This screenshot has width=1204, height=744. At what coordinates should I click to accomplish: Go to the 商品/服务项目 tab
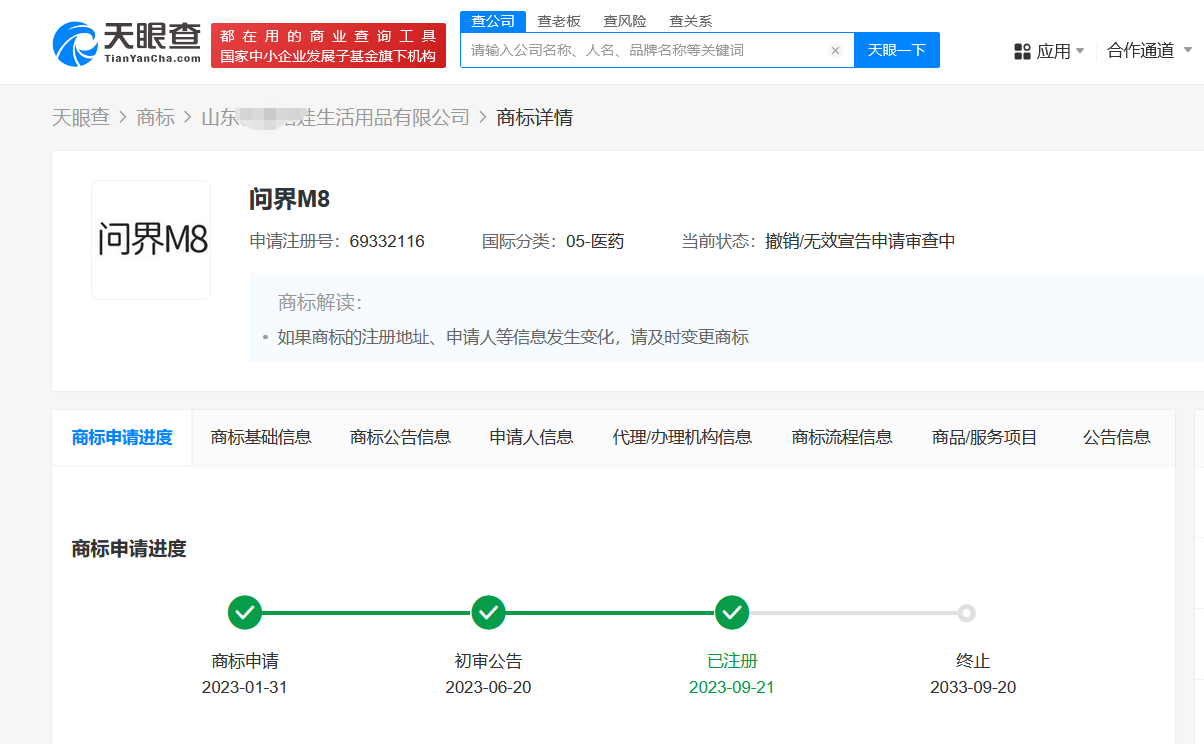[x=984, y=437]
